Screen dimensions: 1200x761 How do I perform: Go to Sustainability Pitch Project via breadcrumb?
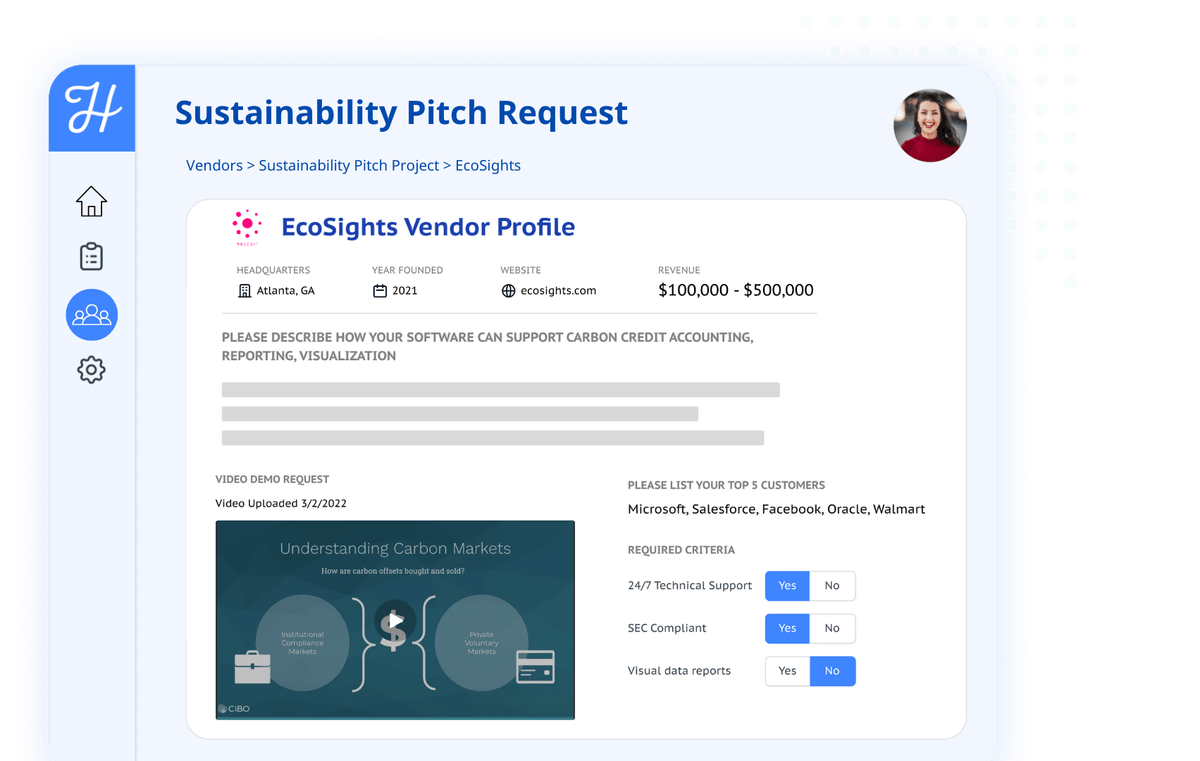[349, 165]
